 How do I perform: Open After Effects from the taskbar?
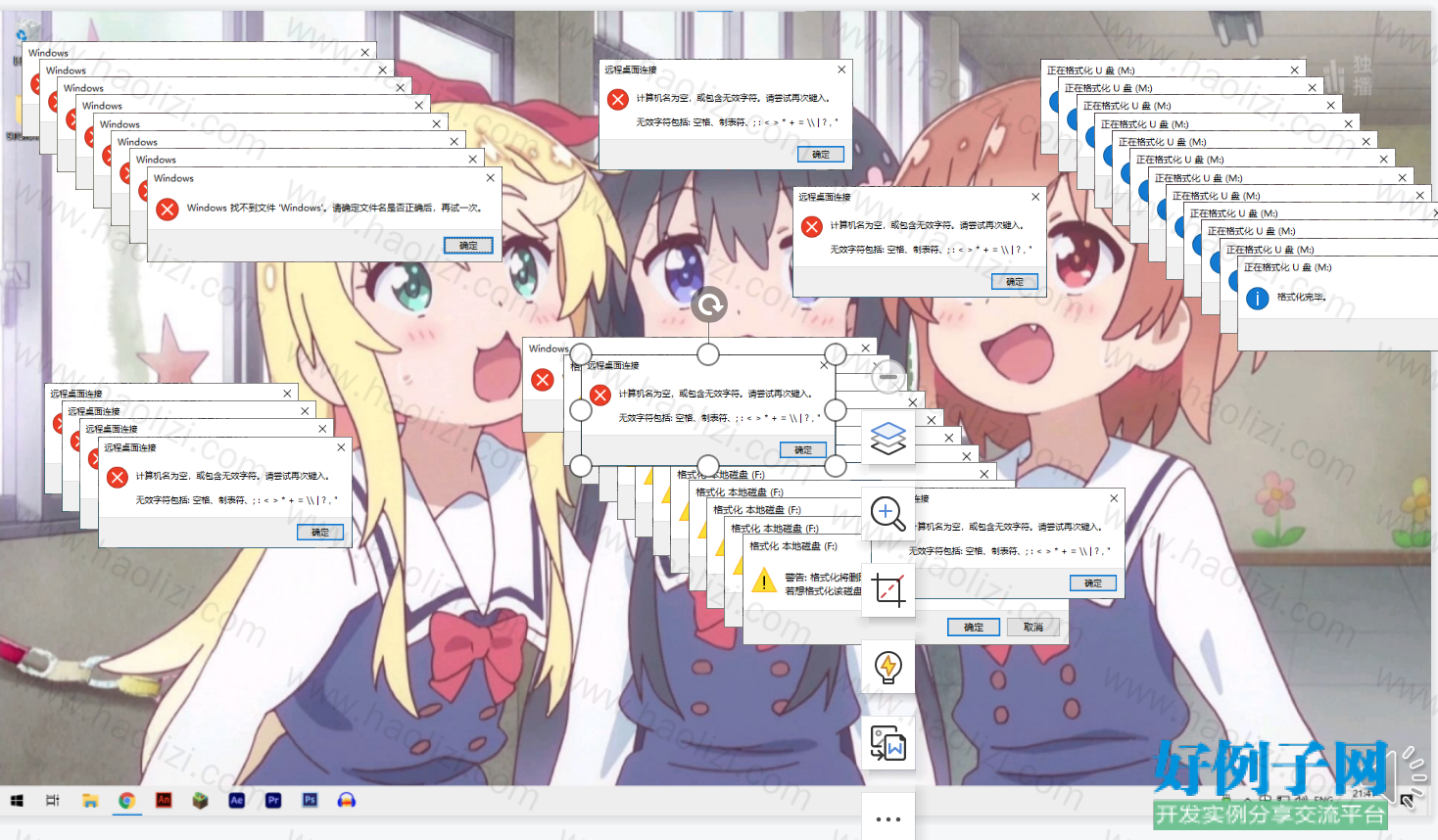point(236,800)
